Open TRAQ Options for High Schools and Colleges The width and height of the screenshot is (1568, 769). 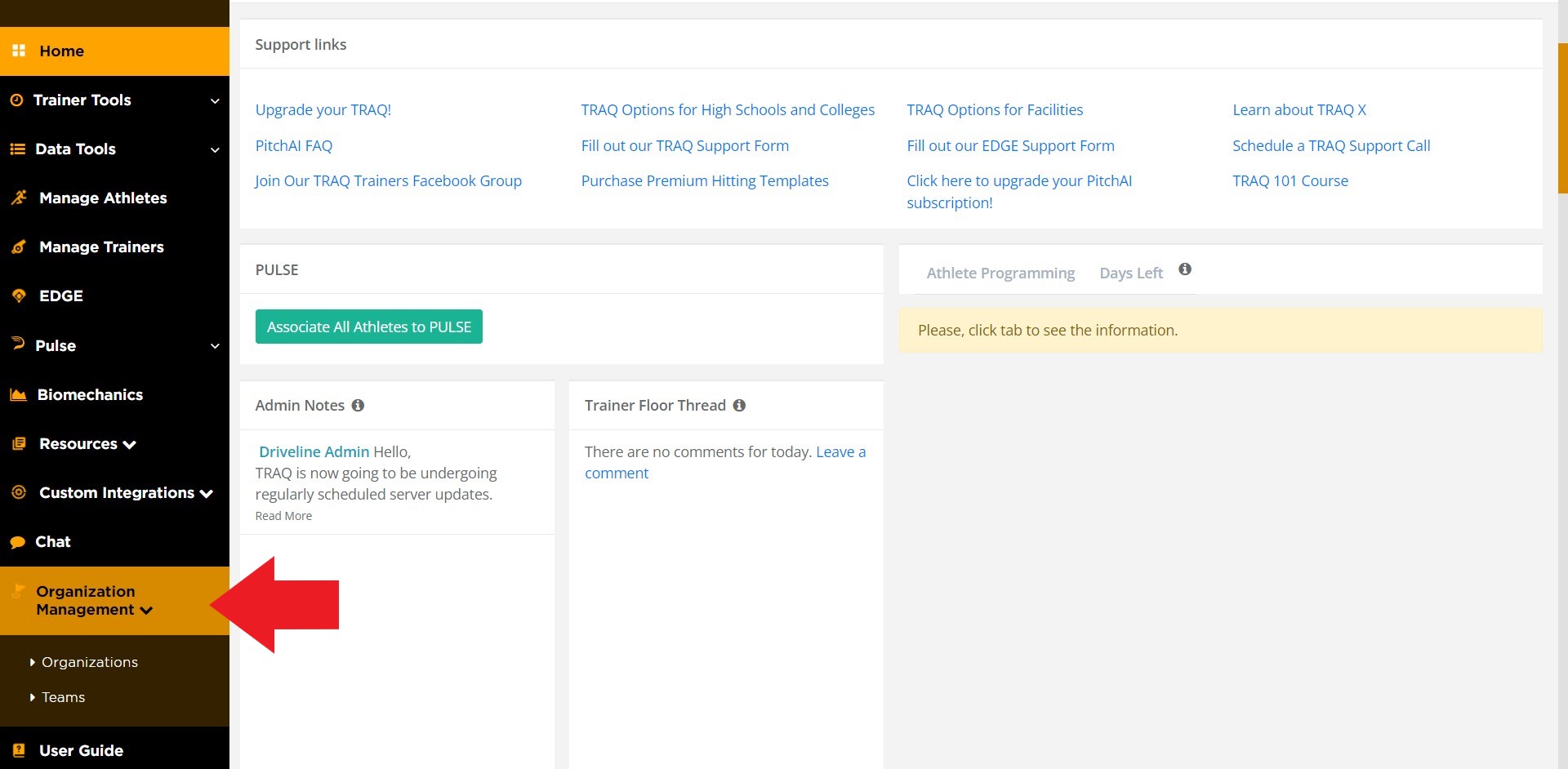click(x=728, y=109)
